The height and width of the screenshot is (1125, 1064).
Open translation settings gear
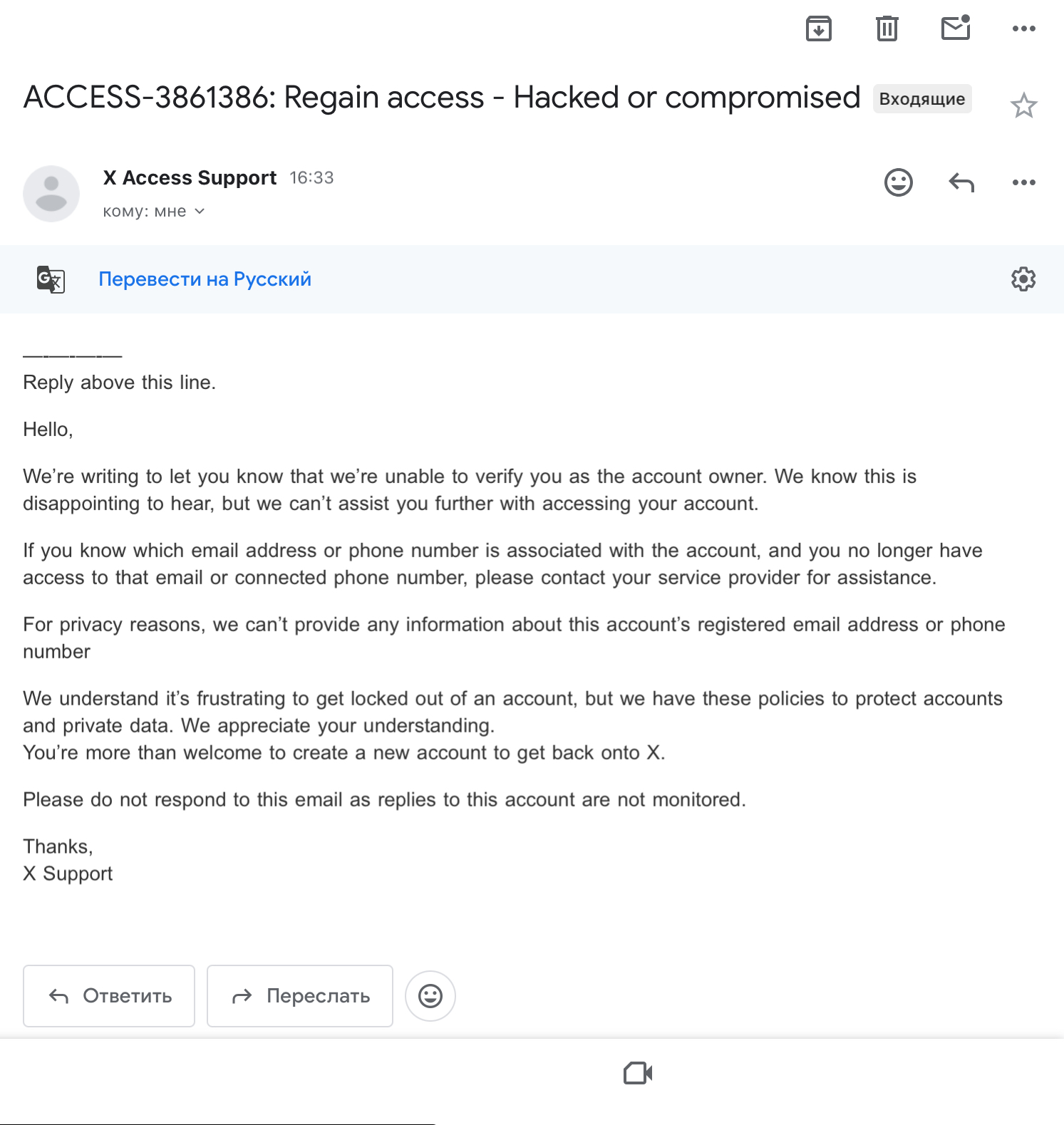[1023, 279]
